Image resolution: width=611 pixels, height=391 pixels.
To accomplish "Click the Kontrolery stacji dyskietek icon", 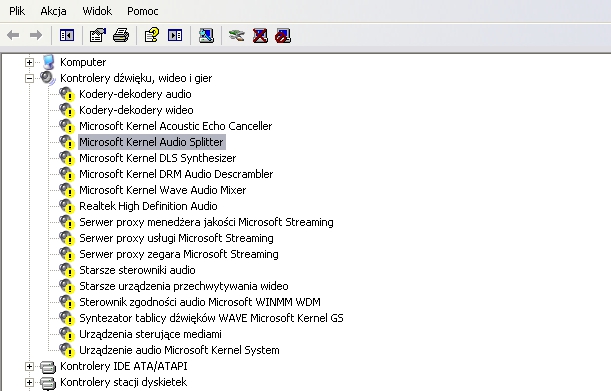I will (x=48, y=383).
